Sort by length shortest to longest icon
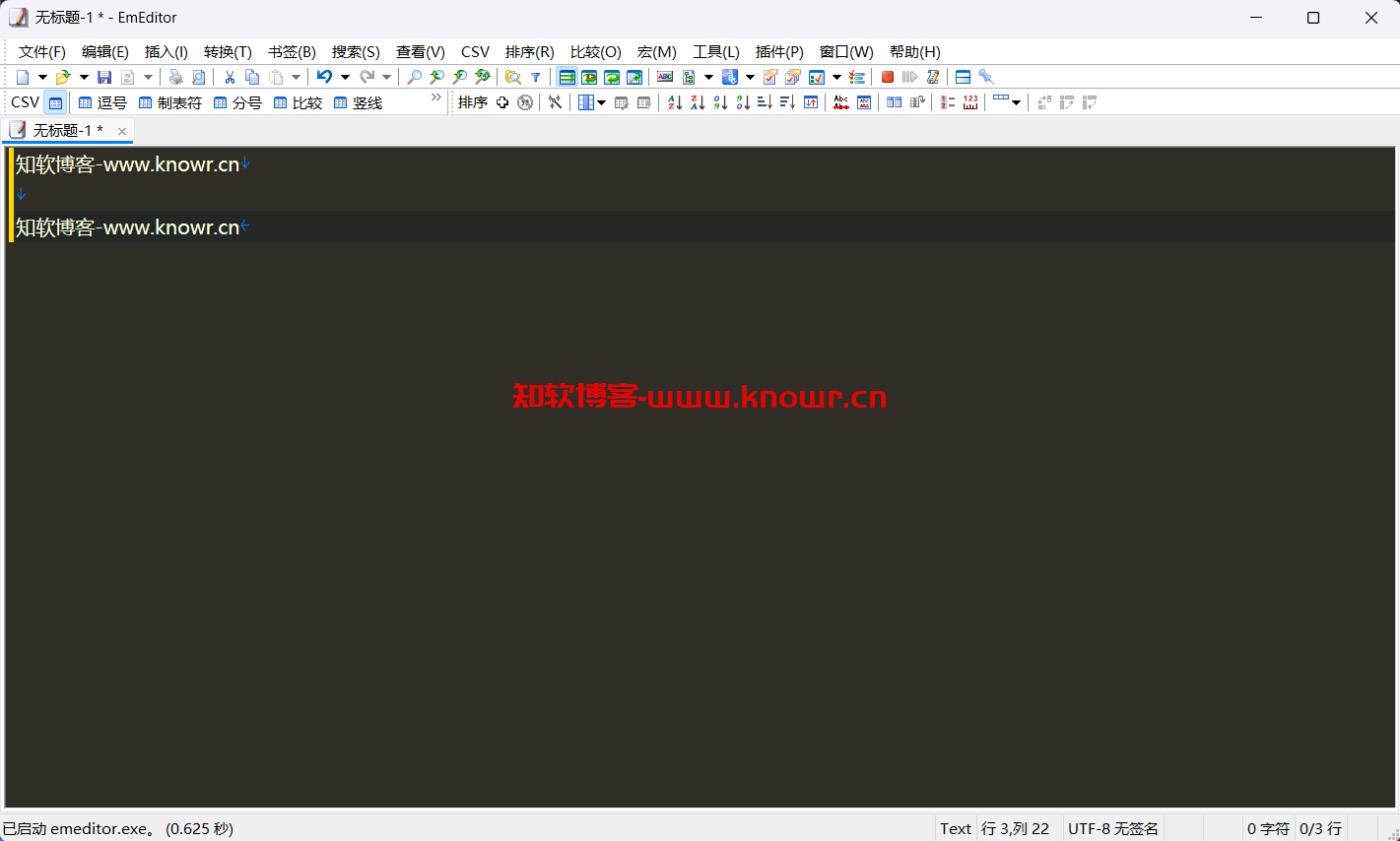The width and height of the screenshot is (1400, 841). point(765,102)
